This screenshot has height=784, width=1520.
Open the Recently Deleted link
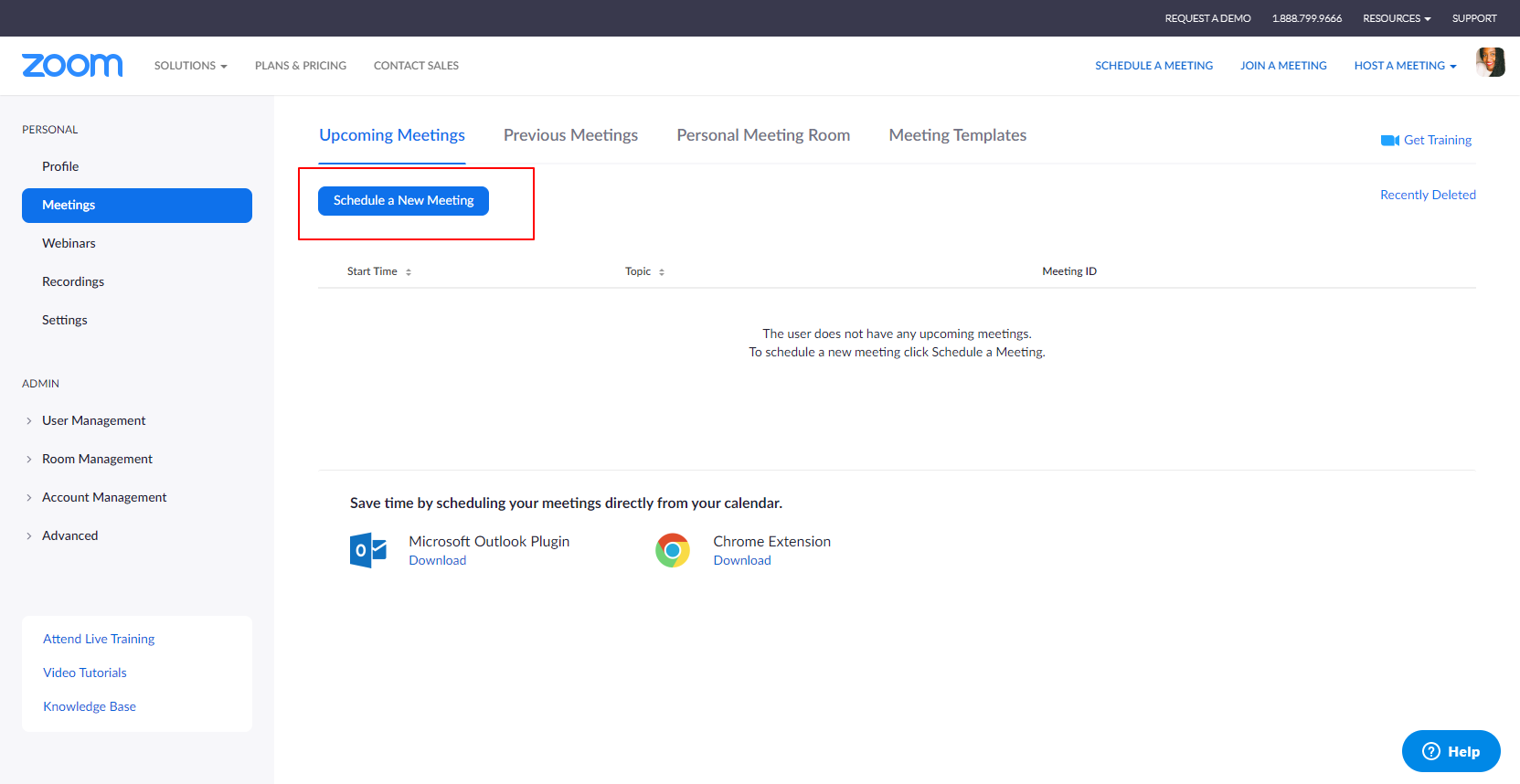coord(1428,195)
